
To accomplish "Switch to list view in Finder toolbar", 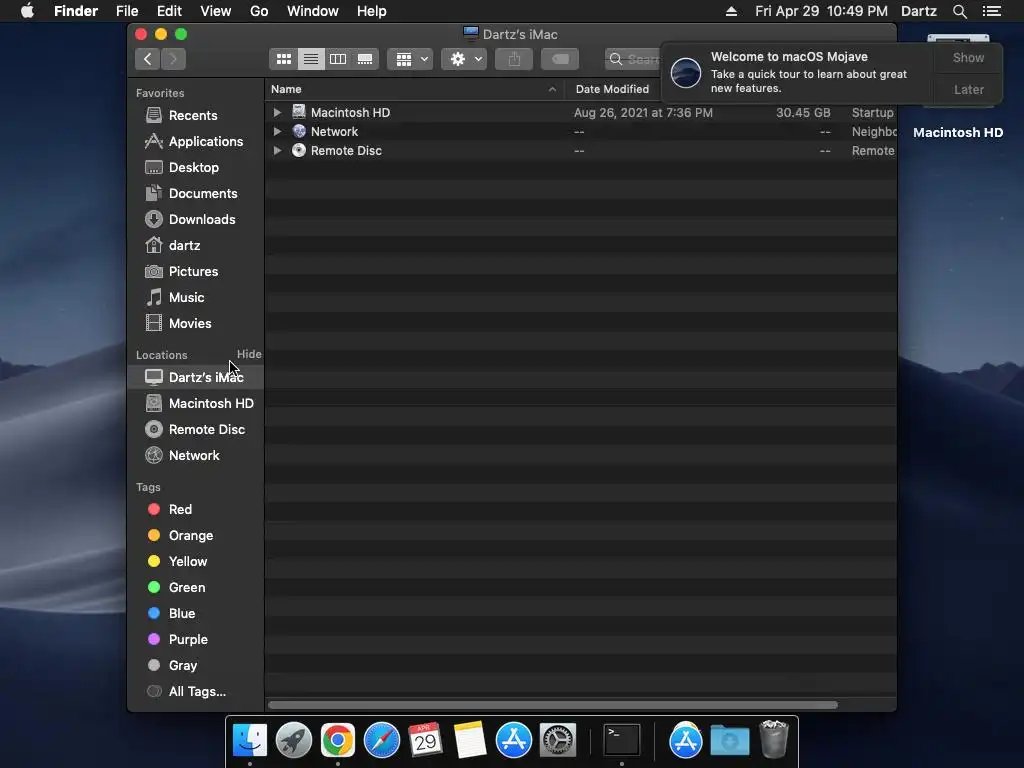I will (x=311, y=59).
